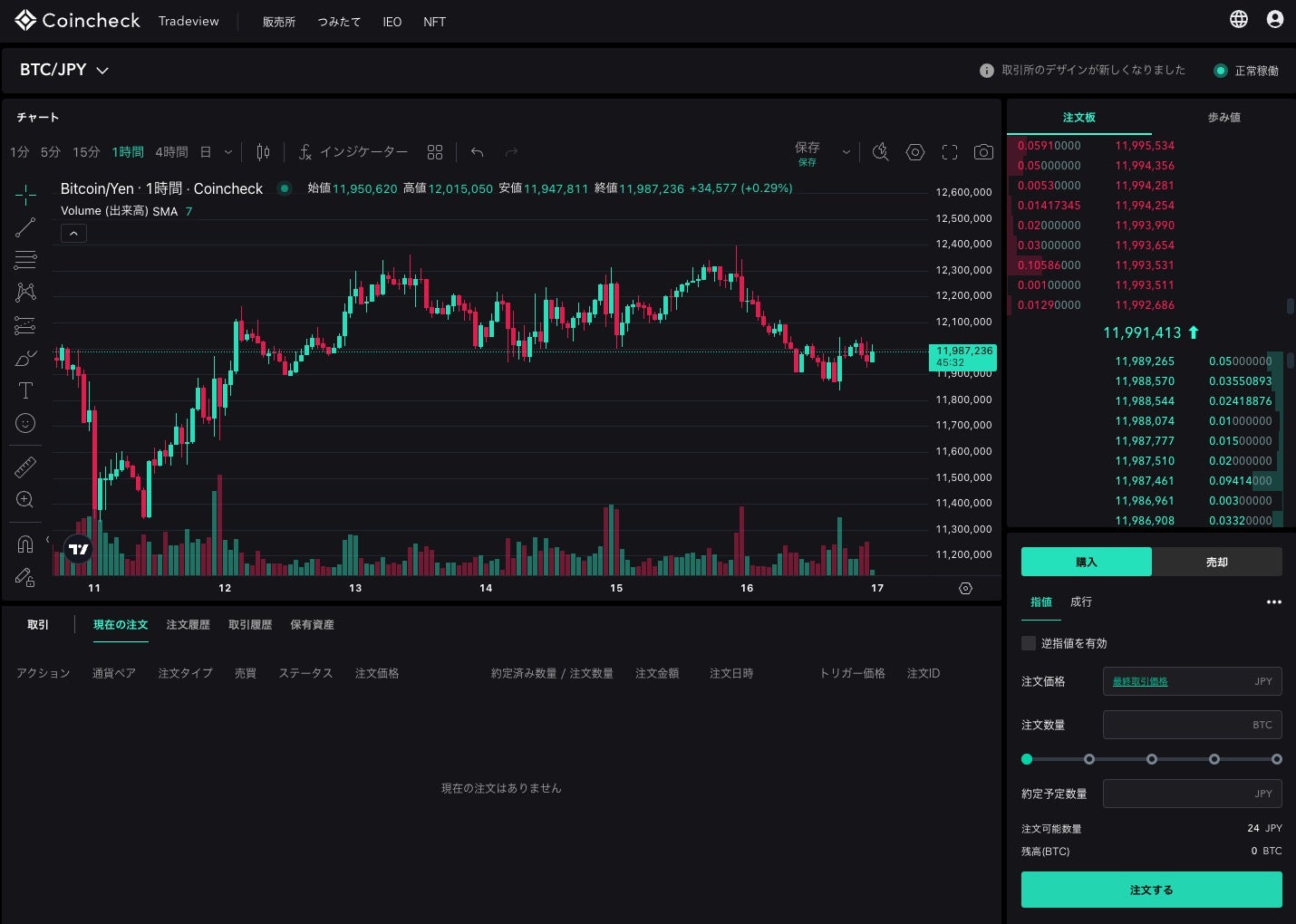
Task: Select the text annotation tool
Action: coord(24,390)
